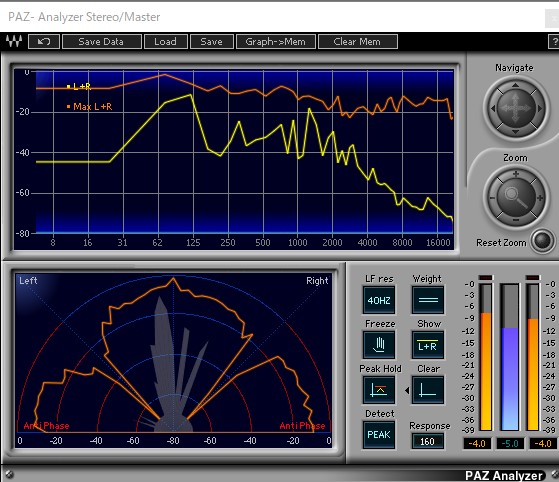The image size is (559, 482).
Task: Click the Load button
Action: pyautogui.click(x=165, y=41)
